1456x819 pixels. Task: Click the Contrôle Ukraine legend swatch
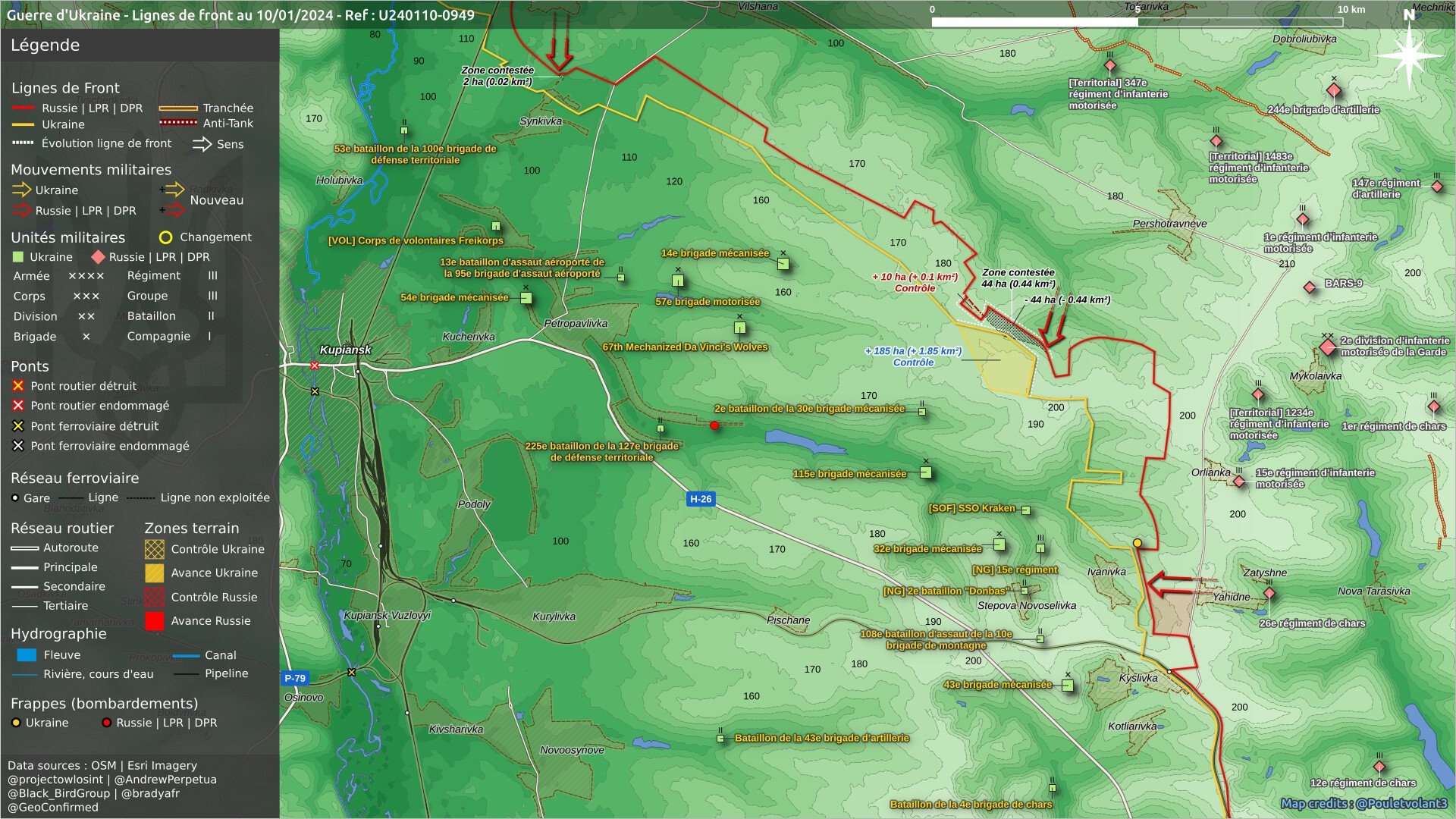pos(155,549)
